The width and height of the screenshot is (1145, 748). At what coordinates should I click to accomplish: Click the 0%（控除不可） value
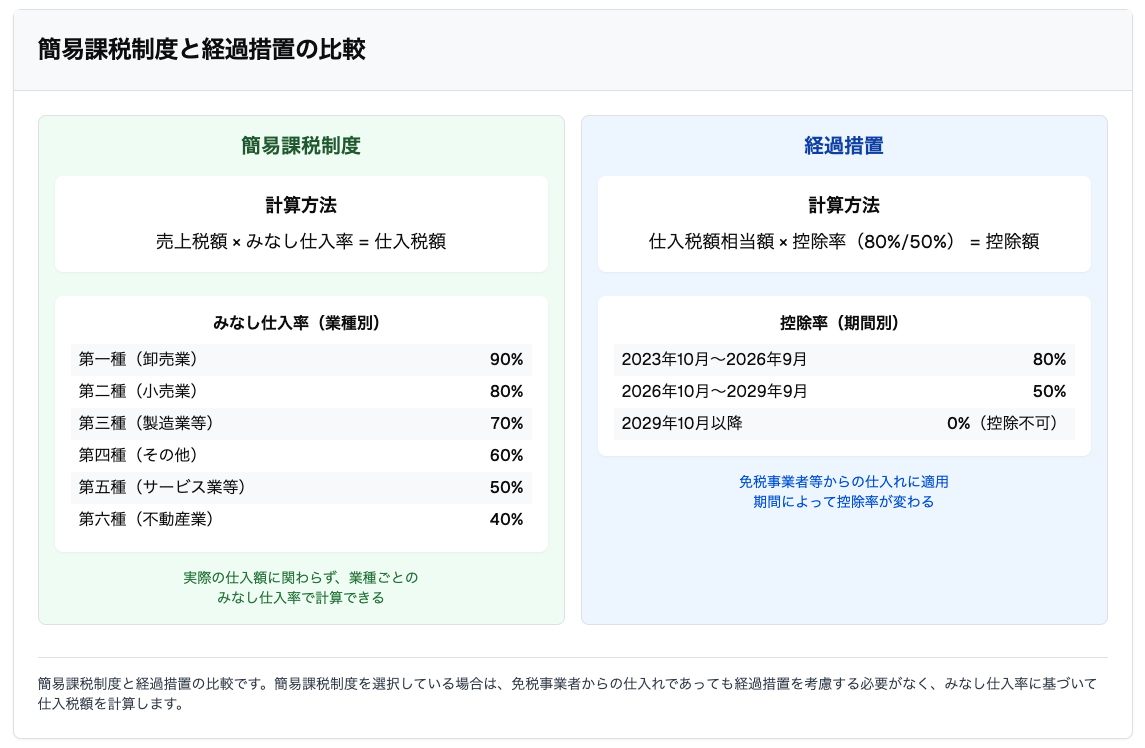1006,423
